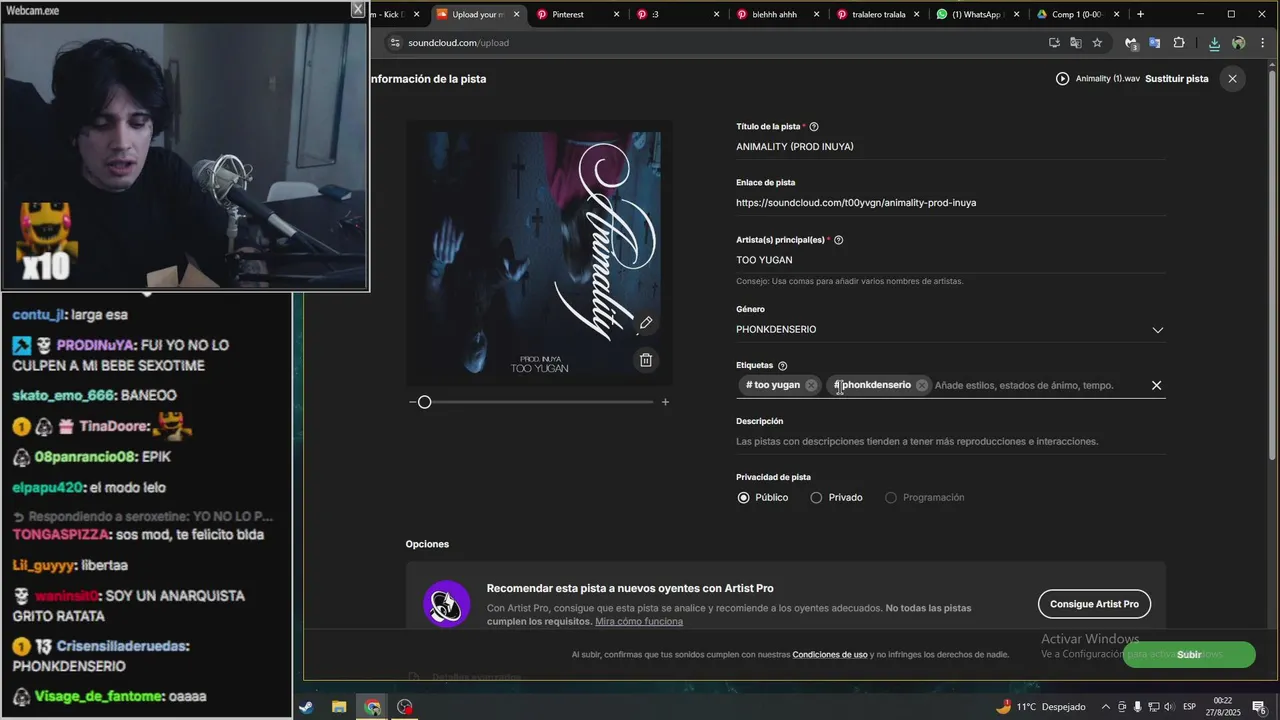Open File Explorer from the taskbar
This screenshot has width=1280, height=720.
click(339, 707)
